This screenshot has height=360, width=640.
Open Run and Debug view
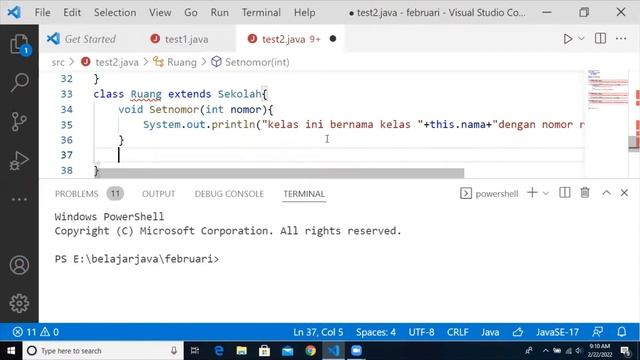click(x=19, y=160)
